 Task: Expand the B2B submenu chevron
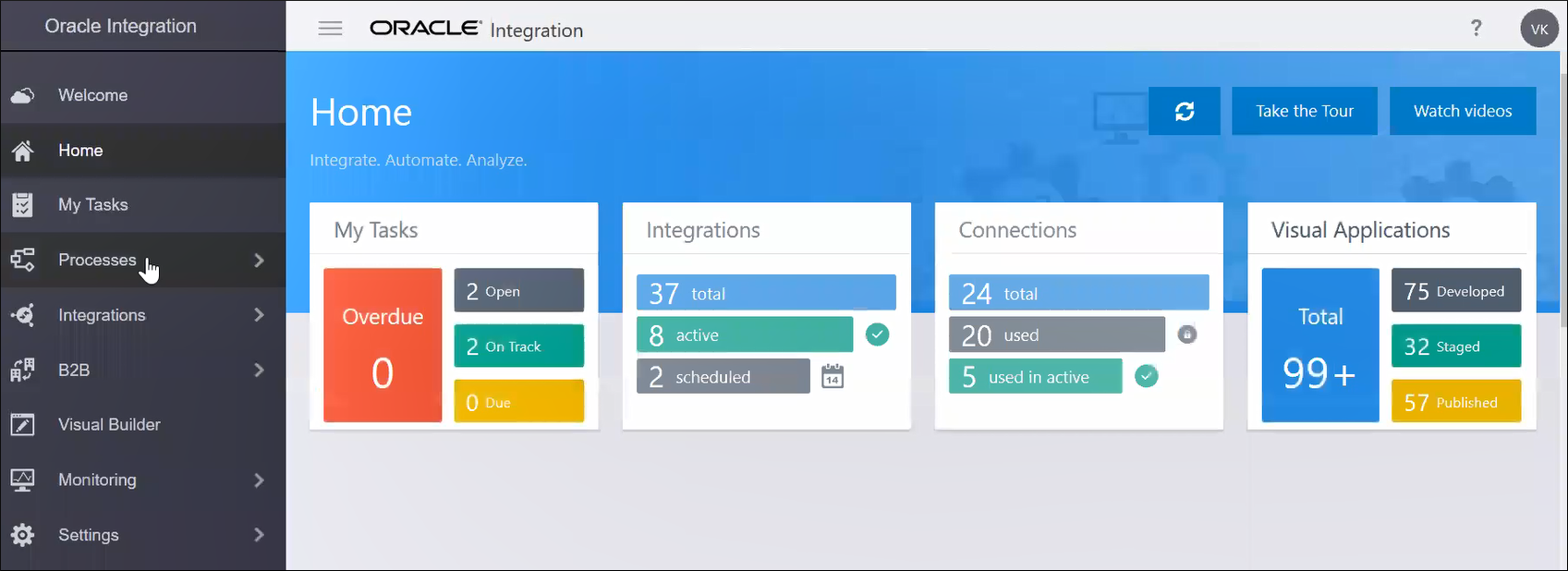click(x=259, y=371)
